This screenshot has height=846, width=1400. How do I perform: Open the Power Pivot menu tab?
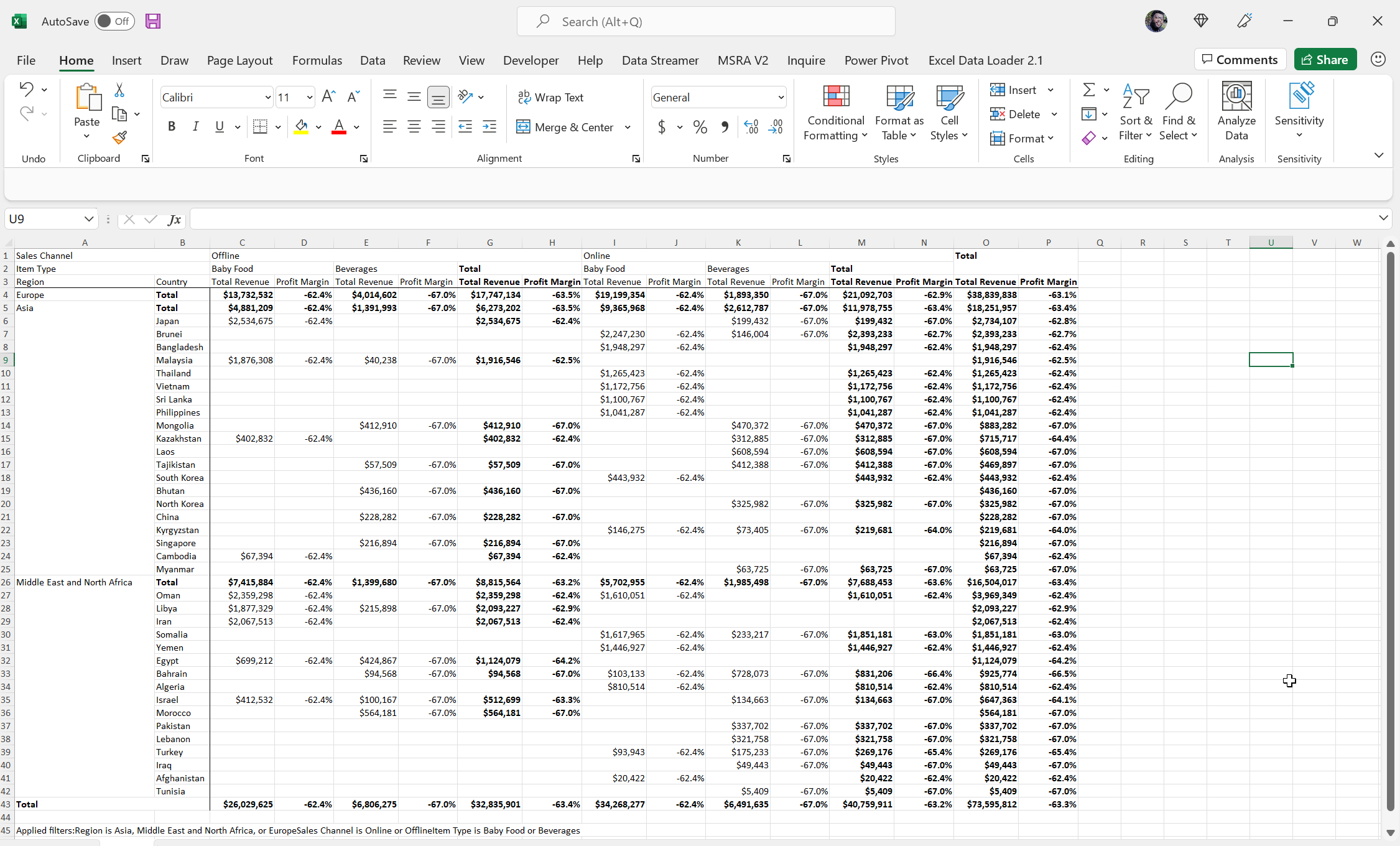[x=875, y=60]
